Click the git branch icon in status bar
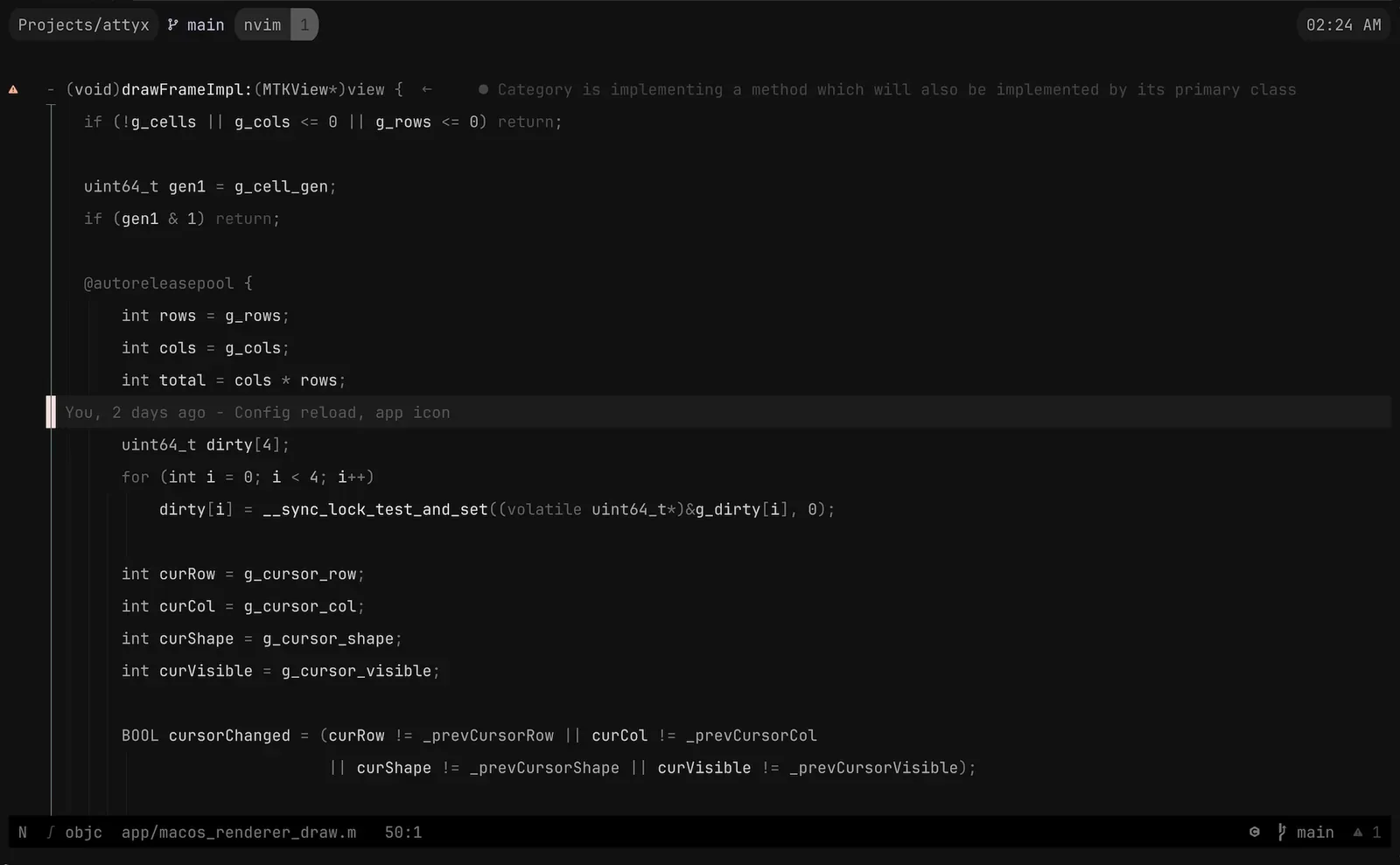The width and height of the screenshot is (1400, 865). click(x=1281, y=832)
